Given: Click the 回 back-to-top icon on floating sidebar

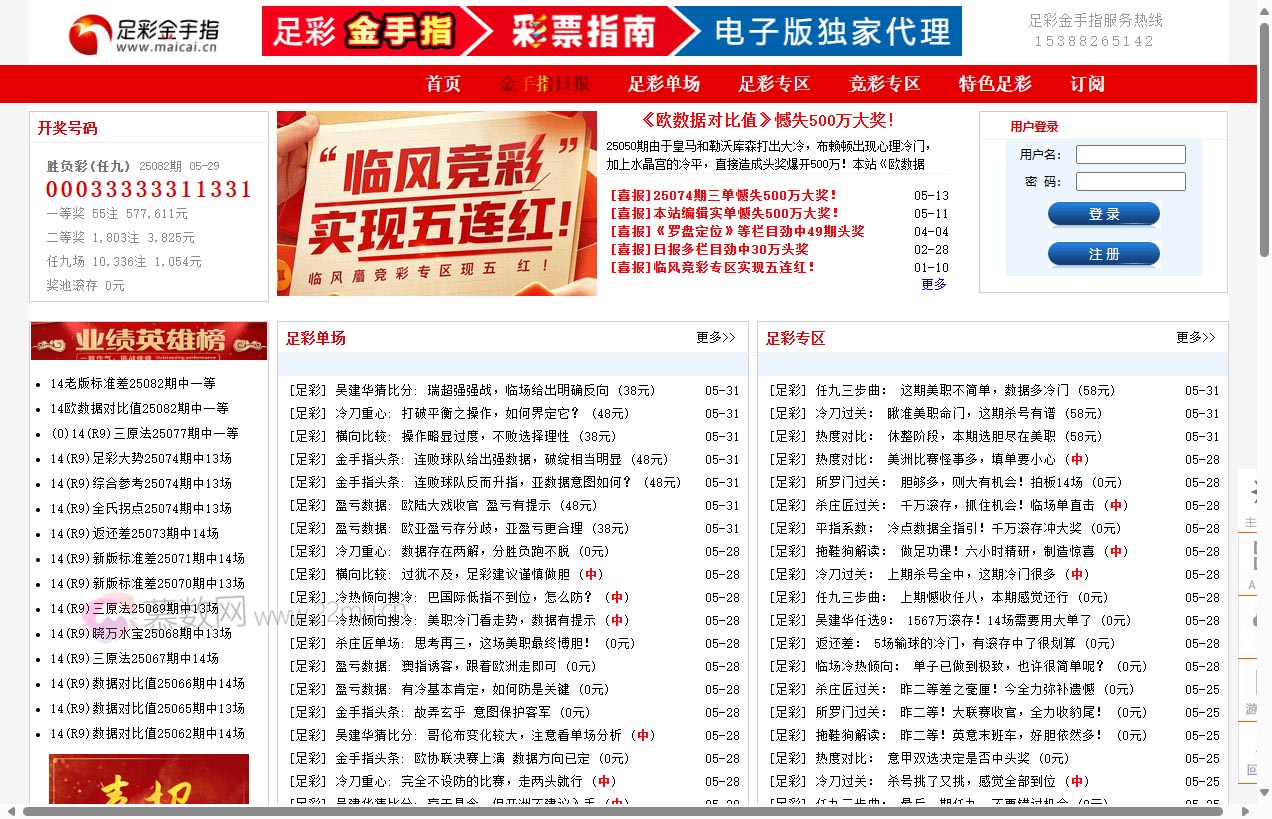Looking at the screenshot, I should pyautogui.click(x=1252, y=762).
